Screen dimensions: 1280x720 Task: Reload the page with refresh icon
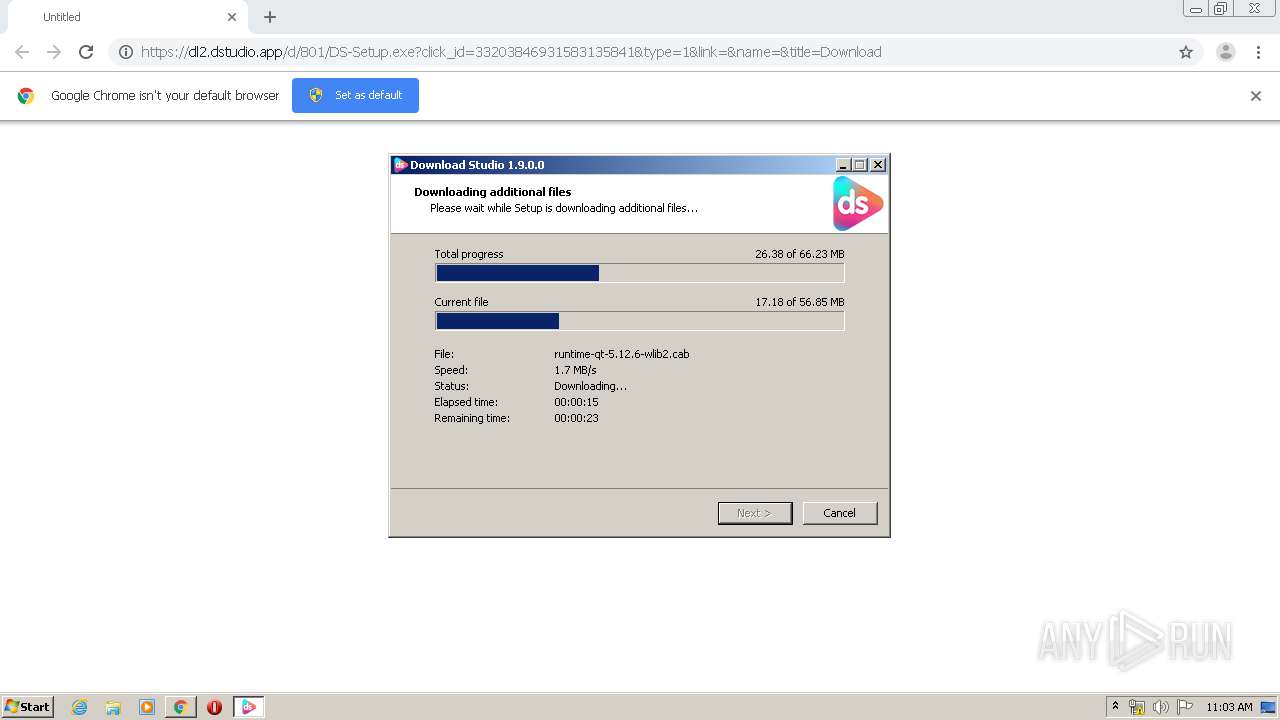click(86, 52)
